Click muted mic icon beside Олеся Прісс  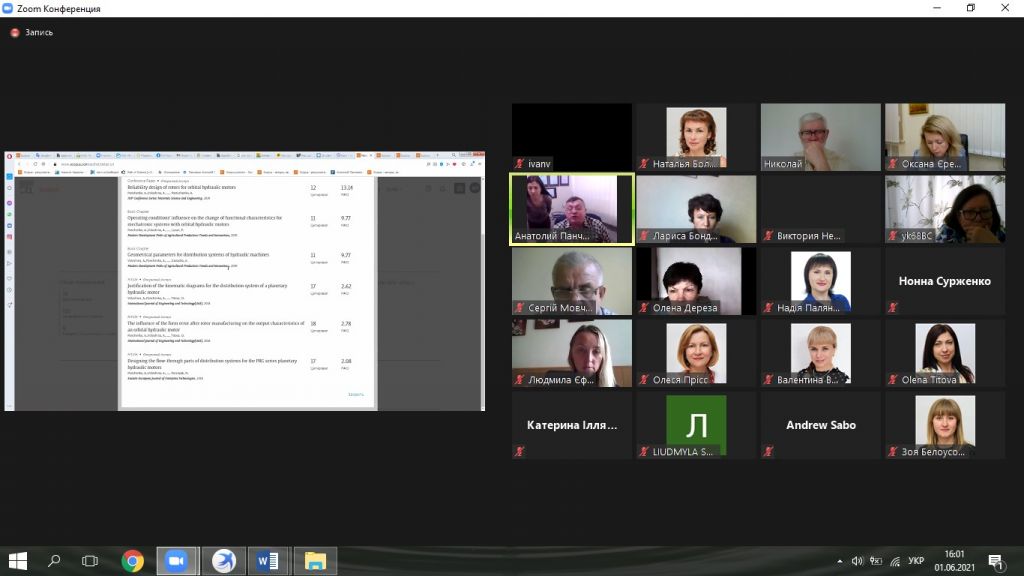(x=644, y=379)
